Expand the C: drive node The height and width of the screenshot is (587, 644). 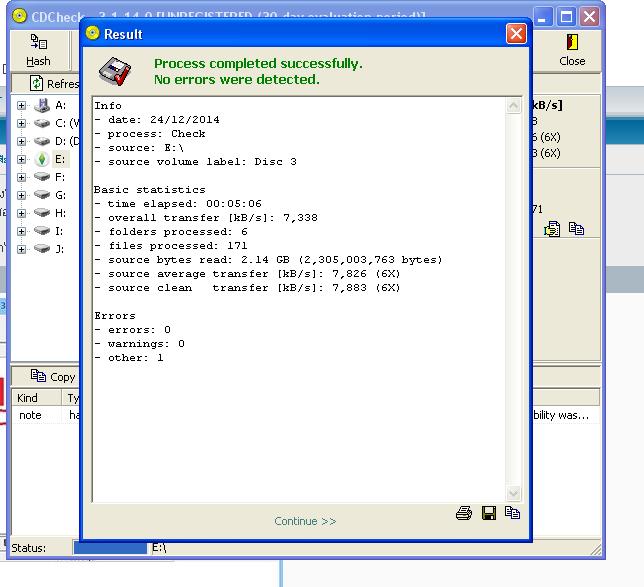click(22, 123)
